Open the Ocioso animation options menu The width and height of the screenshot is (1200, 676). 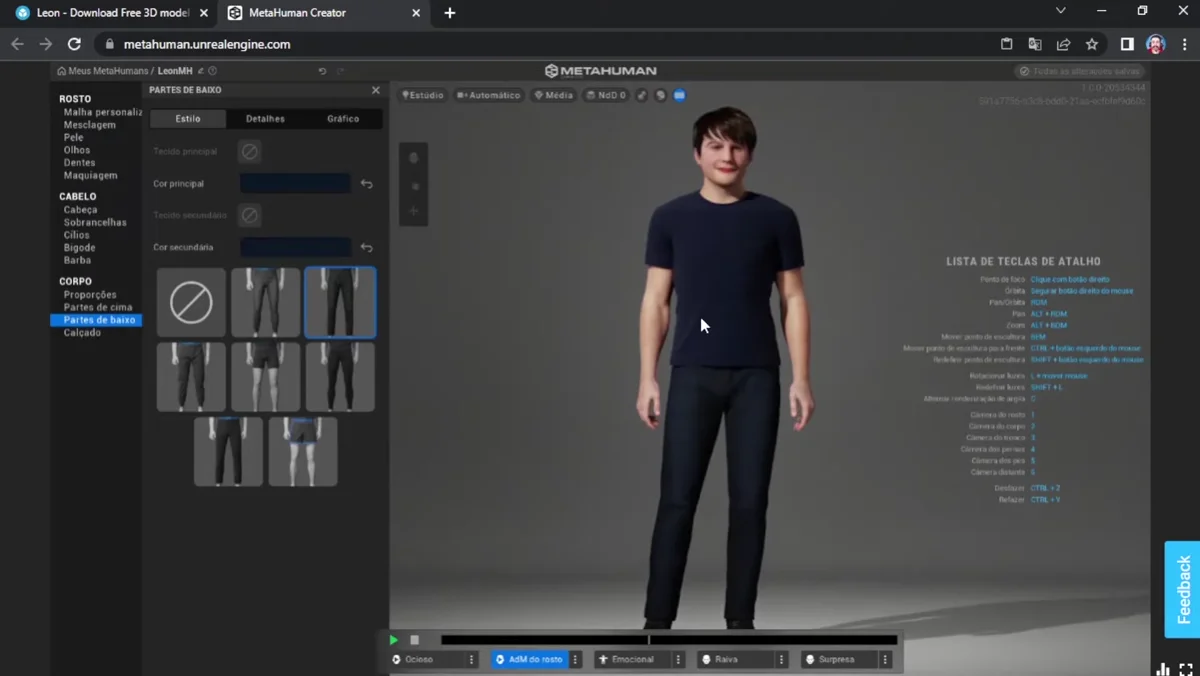click(x=472, y=660)
